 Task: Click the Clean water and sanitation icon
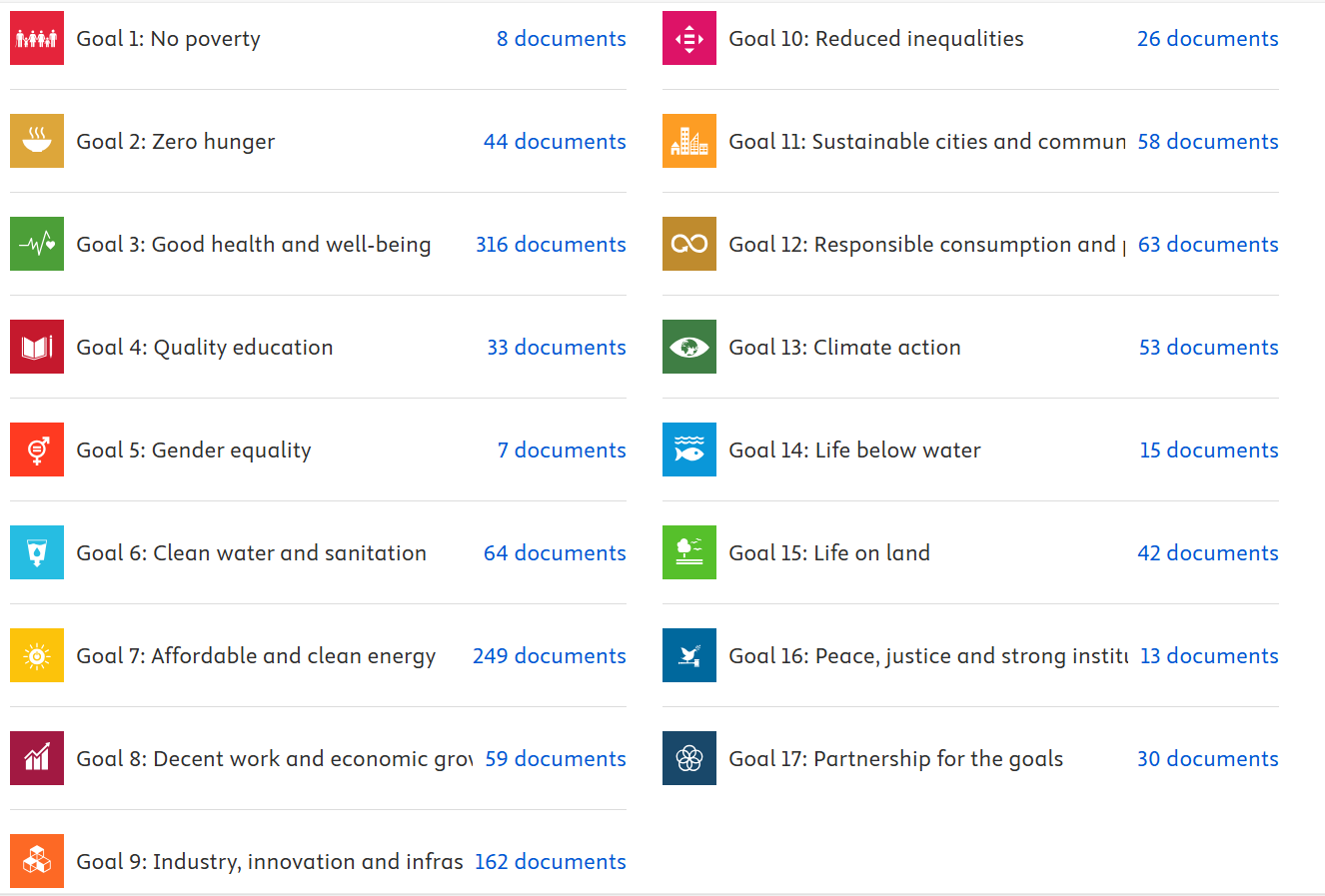37,552
